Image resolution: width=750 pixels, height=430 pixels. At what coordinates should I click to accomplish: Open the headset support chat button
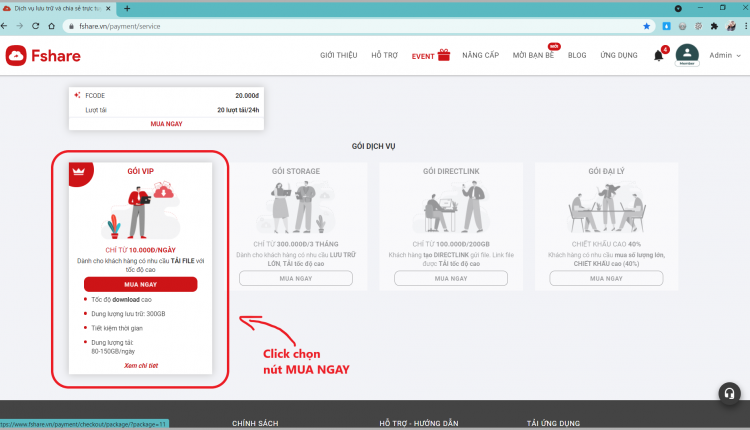point(729,393)
